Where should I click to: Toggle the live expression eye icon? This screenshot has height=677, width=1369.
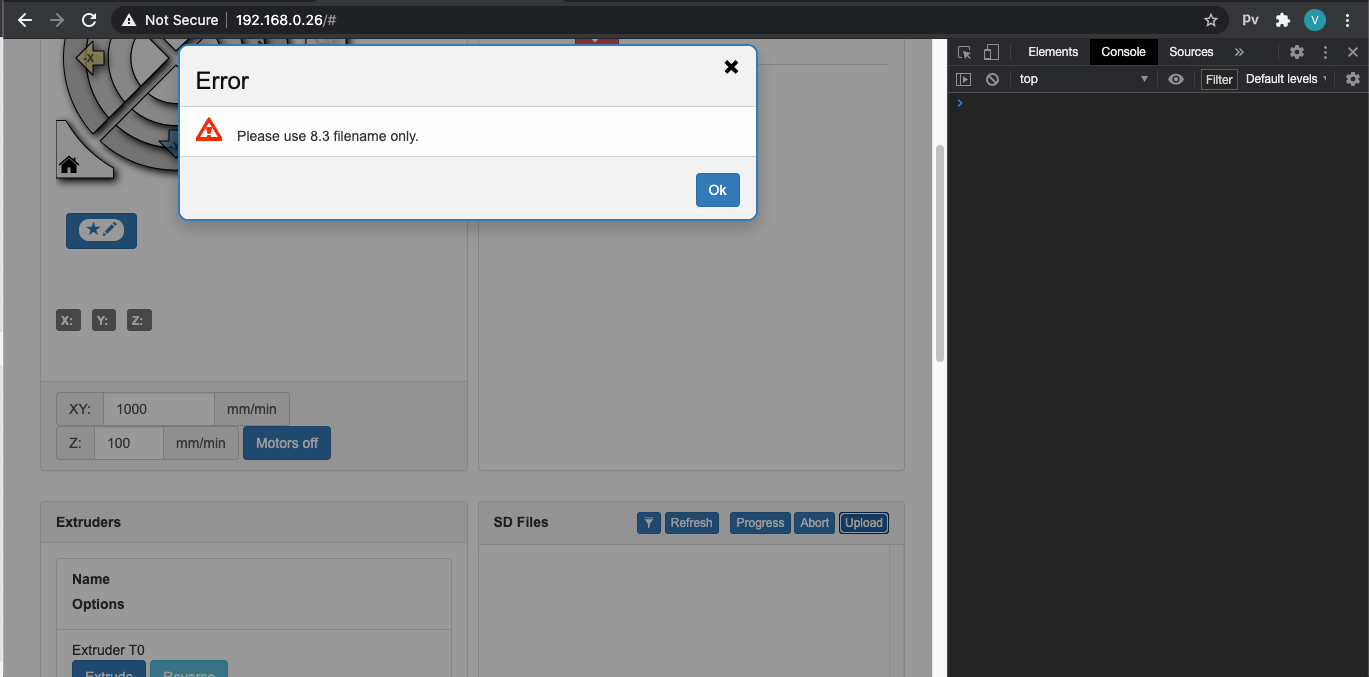(1176, 78)
